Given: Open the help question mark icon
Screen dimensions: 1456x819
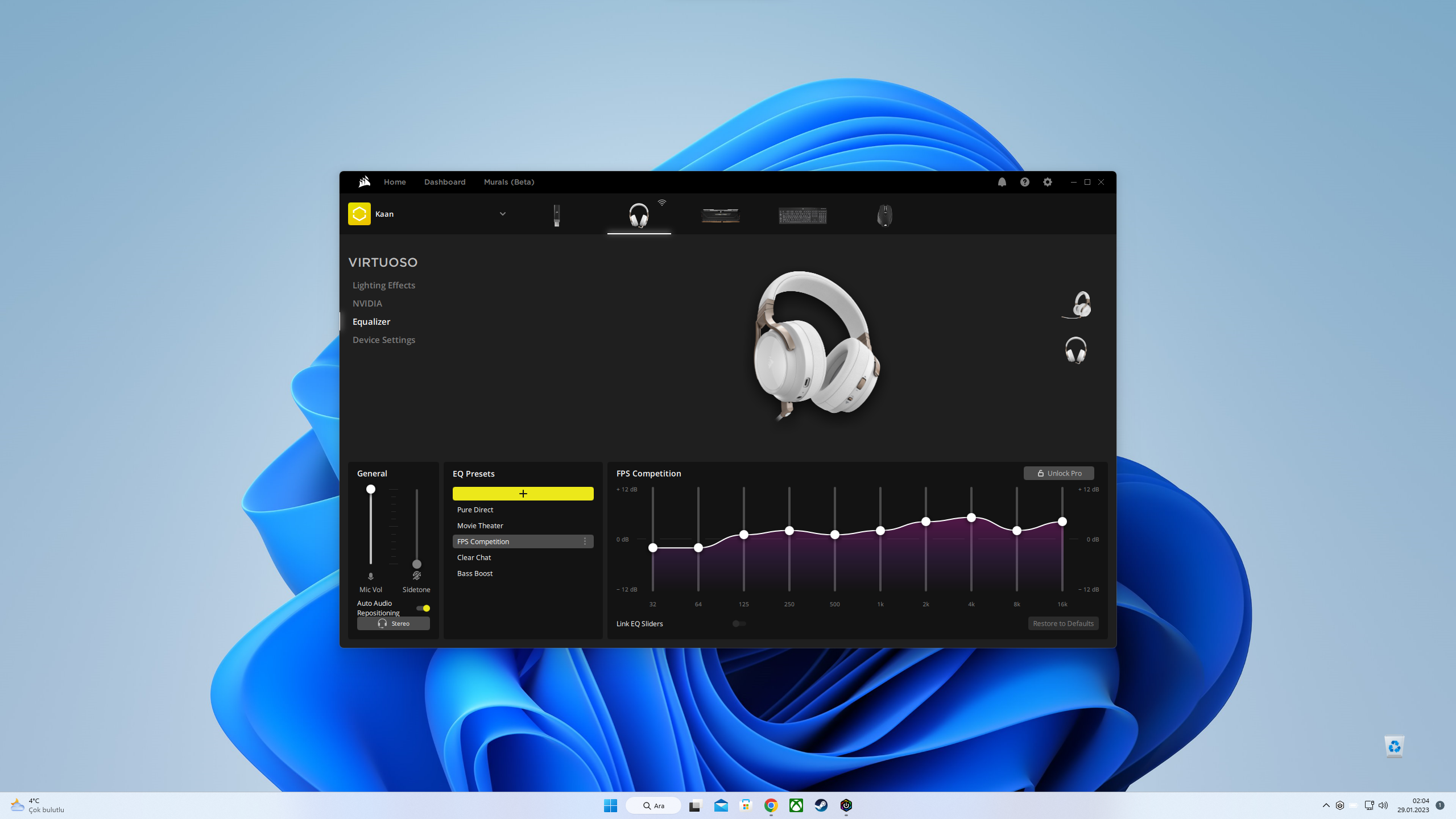Looking at the screenshot, I should pos(1025,182).
